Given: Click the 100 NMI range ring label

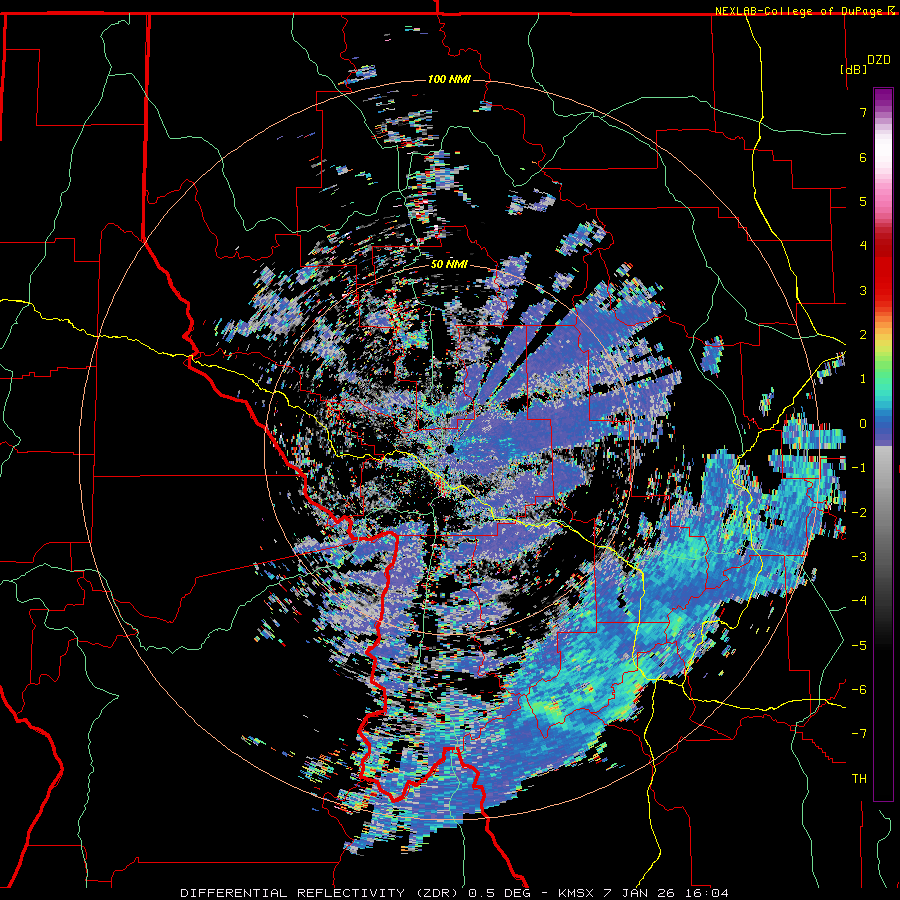Looking at the screenshot, I should click(x=449, y=79).
